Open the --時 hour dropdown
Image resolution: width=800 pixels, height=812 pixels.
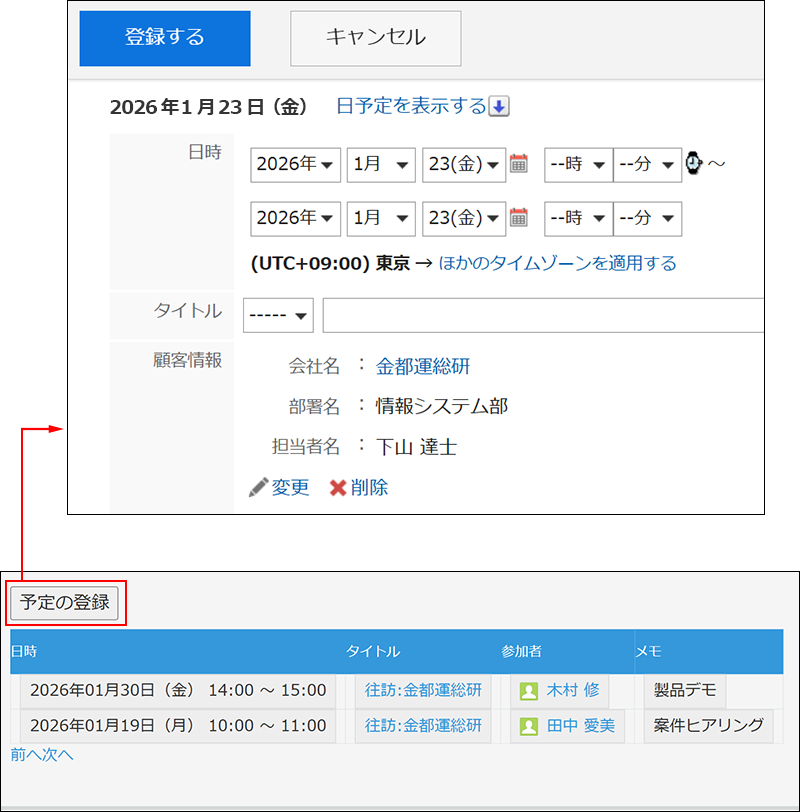(x=578, y=165)
